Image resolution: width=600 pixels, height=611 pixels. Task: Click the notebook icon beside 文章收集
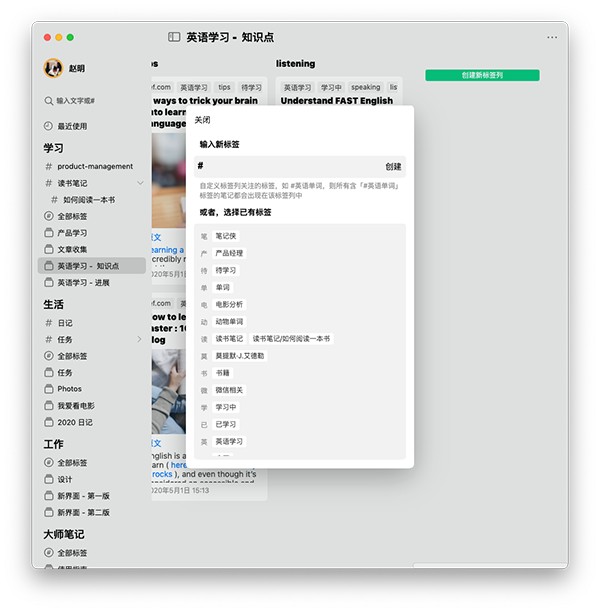[48, 249]
